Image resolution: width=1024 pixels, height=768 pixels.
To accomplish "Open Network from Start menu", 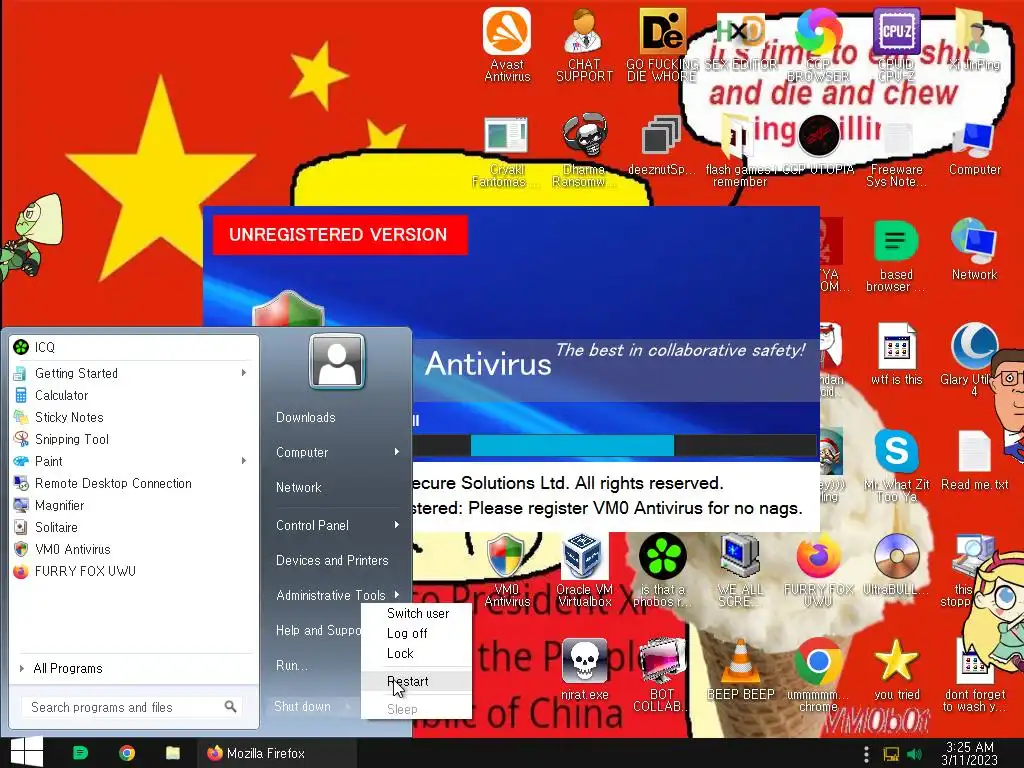I will [x=298, y=487].
